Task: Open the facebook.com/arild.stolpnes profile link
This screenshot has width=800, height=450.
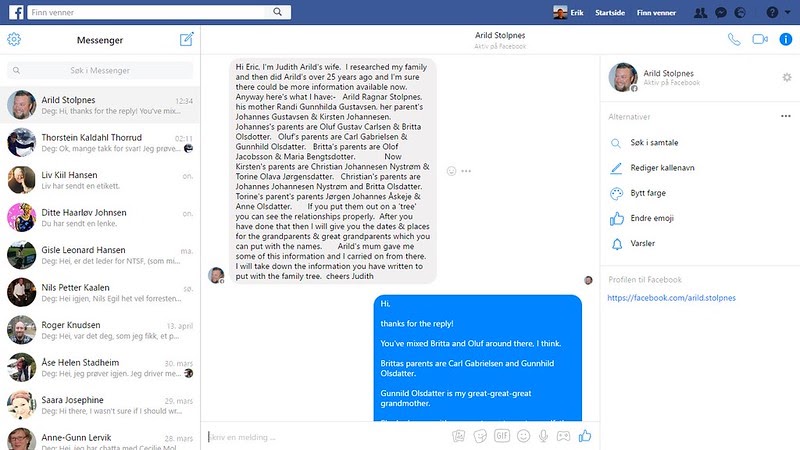Action: coord(671,298)
